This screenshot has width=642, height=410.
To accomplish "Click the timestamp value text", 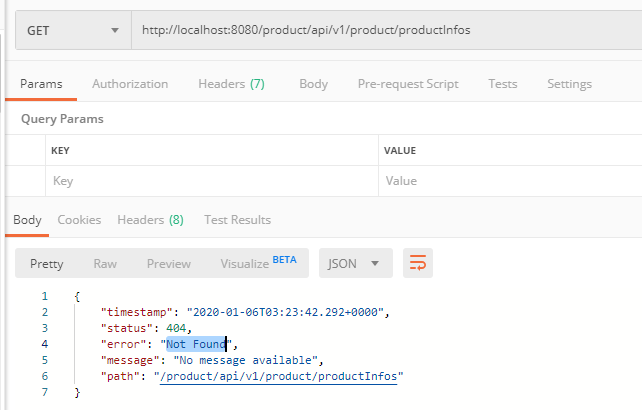I will [x=285, y=312].
